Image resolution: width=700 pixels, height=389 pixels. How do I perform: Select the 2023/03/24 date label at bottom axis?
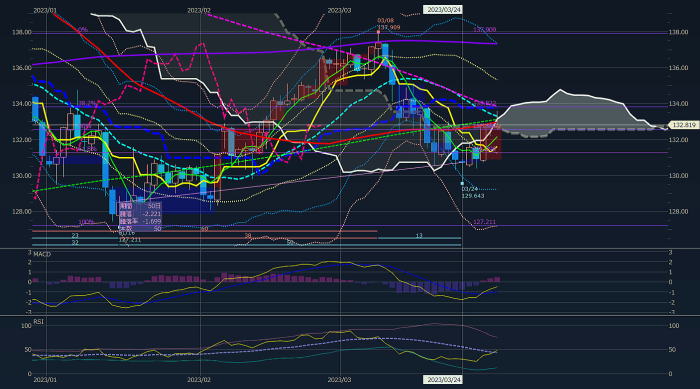442,380
